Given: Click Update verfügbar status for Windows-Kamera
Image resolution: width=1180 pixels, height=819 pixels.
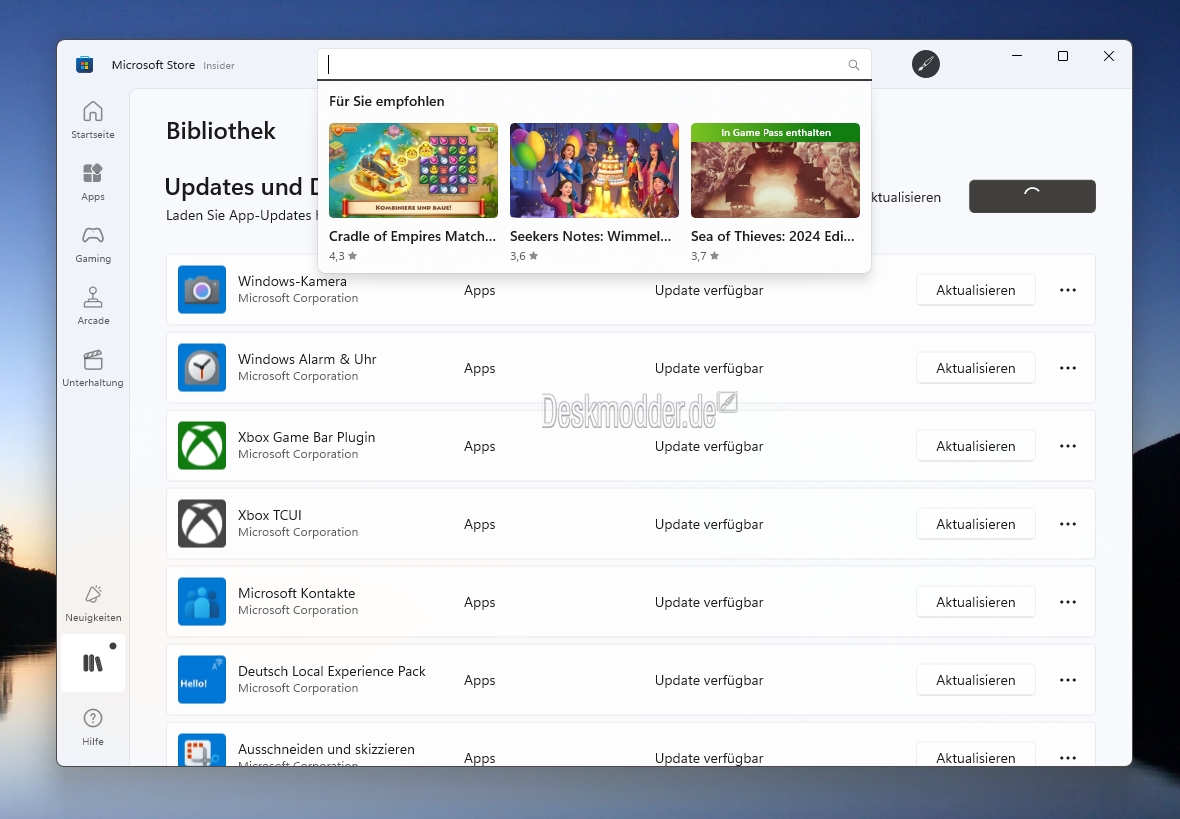Looking at the screenshot, I should tap(709, 290).
